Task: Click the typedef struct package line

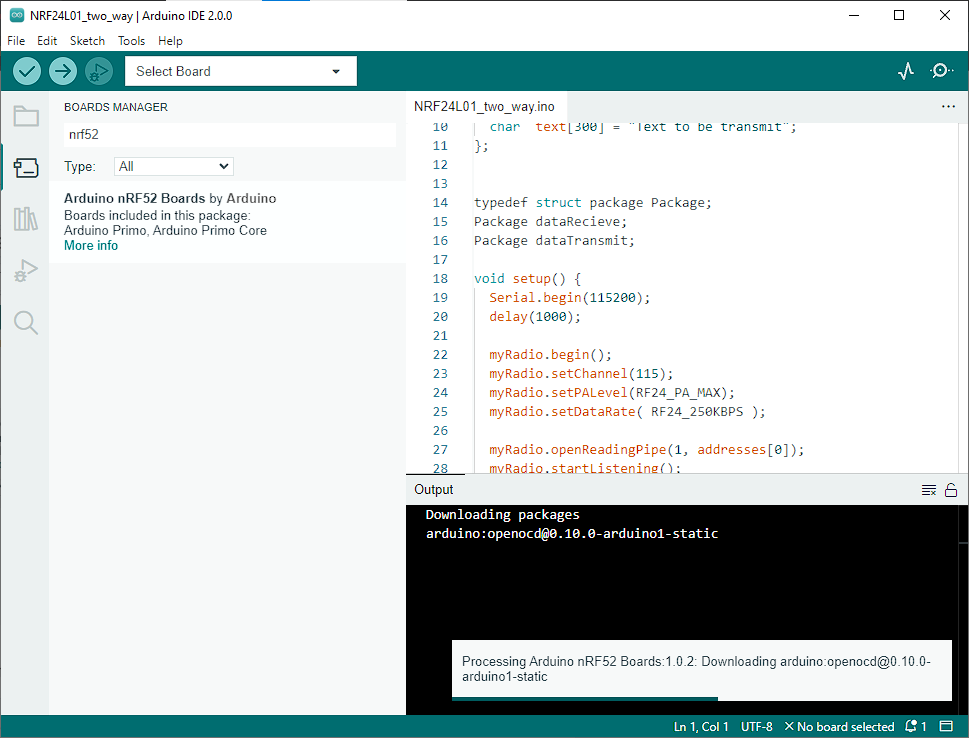Action: [593, 203]
